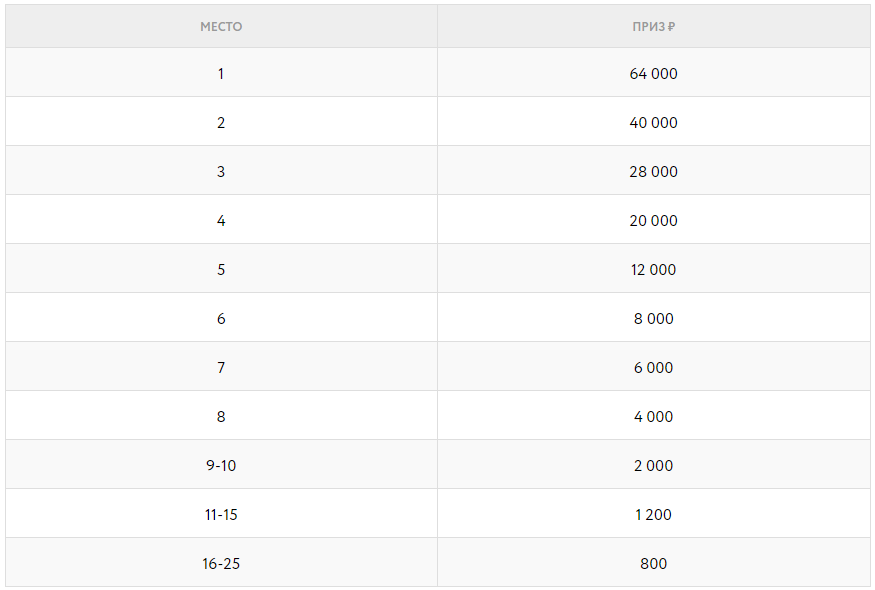
Task: Select the place 4 cell
Action: [221, 221]
